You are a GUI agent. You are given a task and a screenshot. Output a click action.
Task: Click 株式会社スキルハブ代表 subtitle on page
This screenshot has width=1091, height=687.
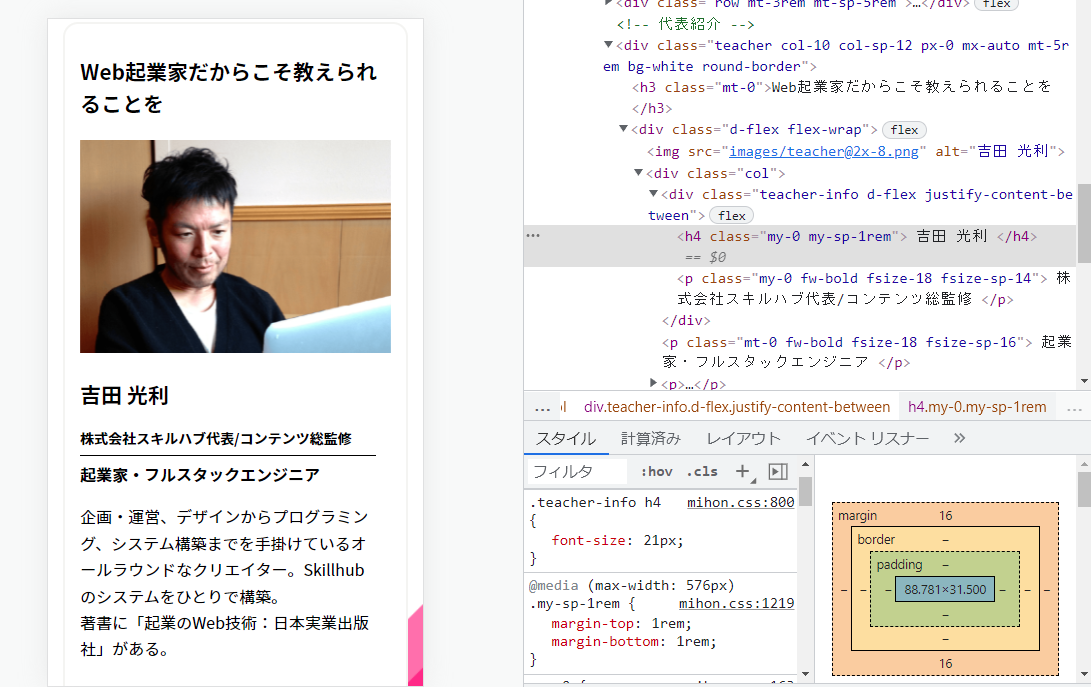(x=216, y=439)
